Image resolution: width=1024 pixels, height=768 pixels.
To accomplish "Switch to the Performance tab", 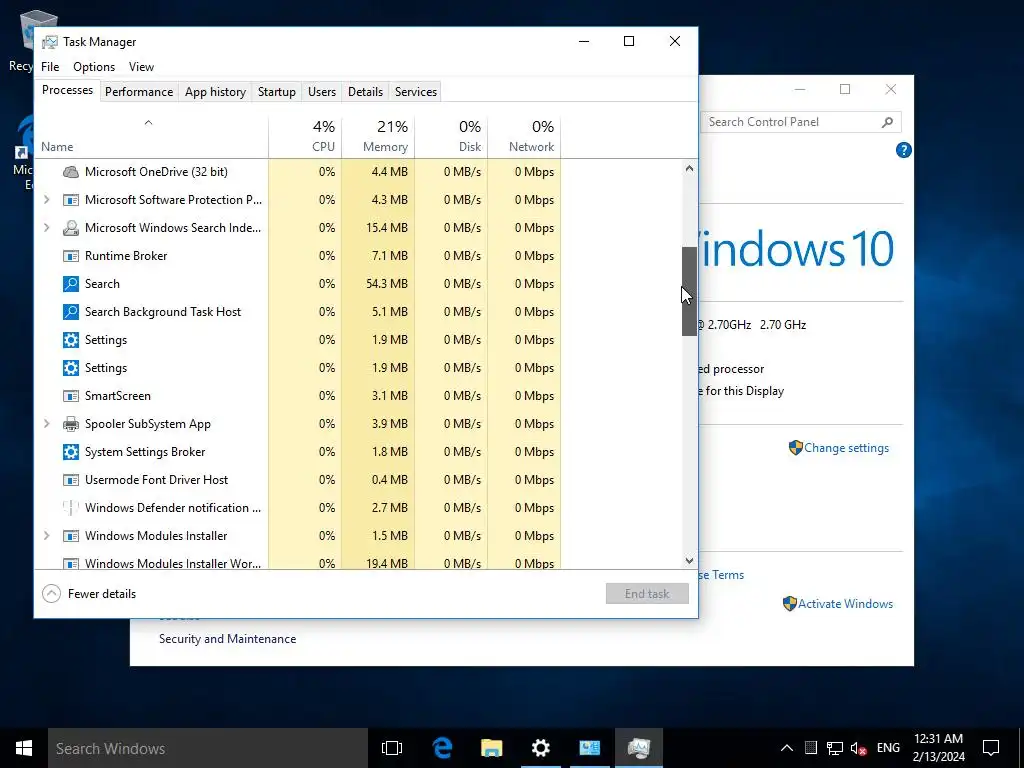I will click(139, 92).
